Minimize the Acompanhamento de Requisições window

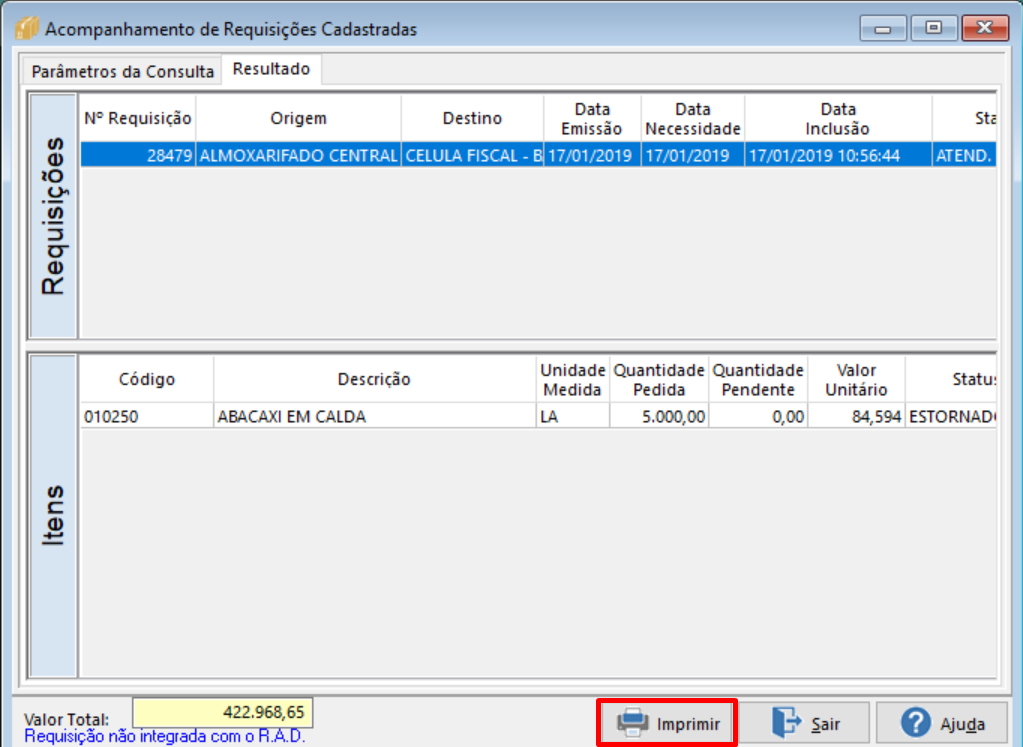(x=883, y=29)
